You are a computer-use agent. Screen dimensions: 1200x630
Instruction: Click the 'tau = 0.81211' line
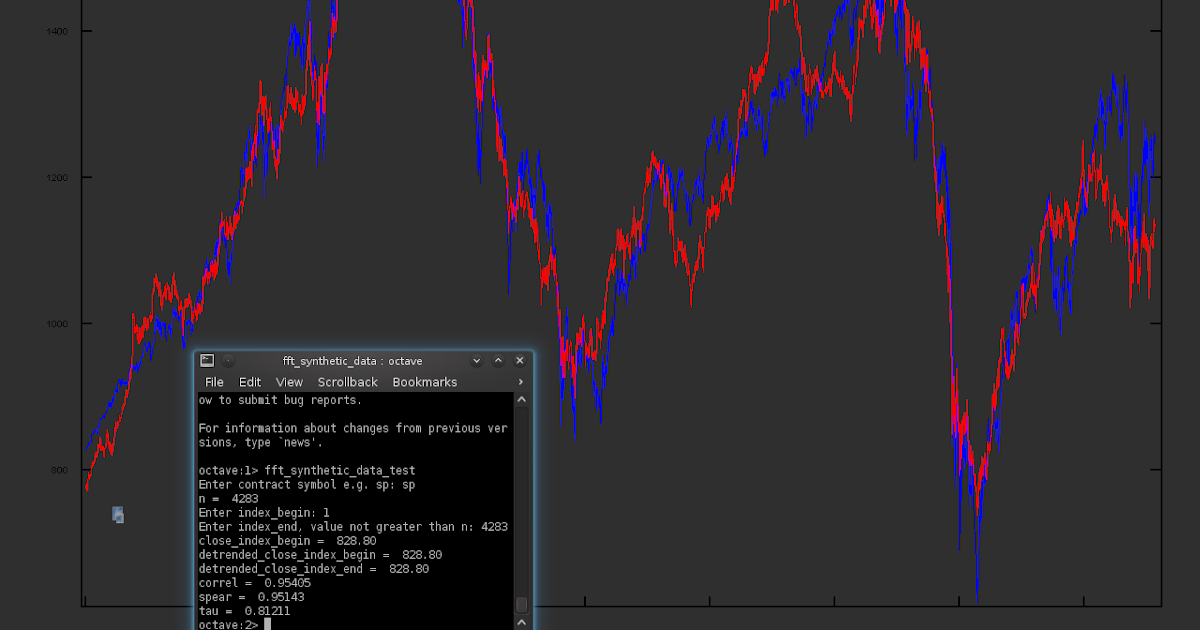click(x=244, y=610)
